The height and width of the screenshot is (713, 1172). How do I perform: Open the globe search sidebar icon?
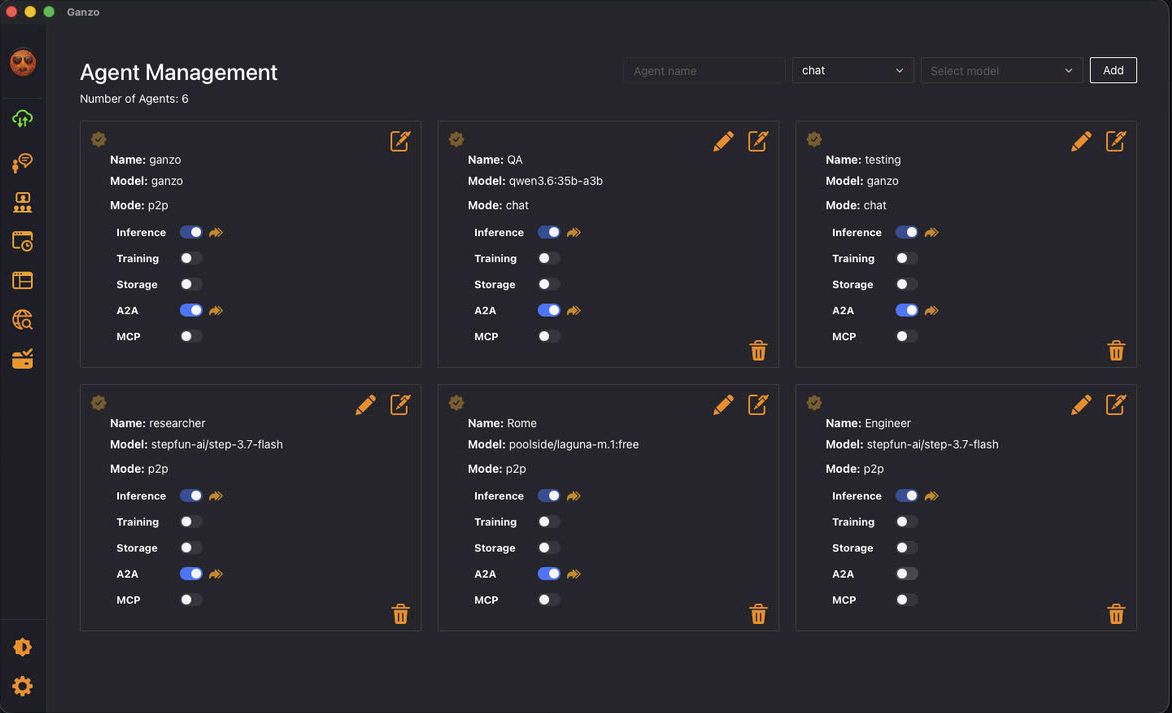tap(22, 320)
